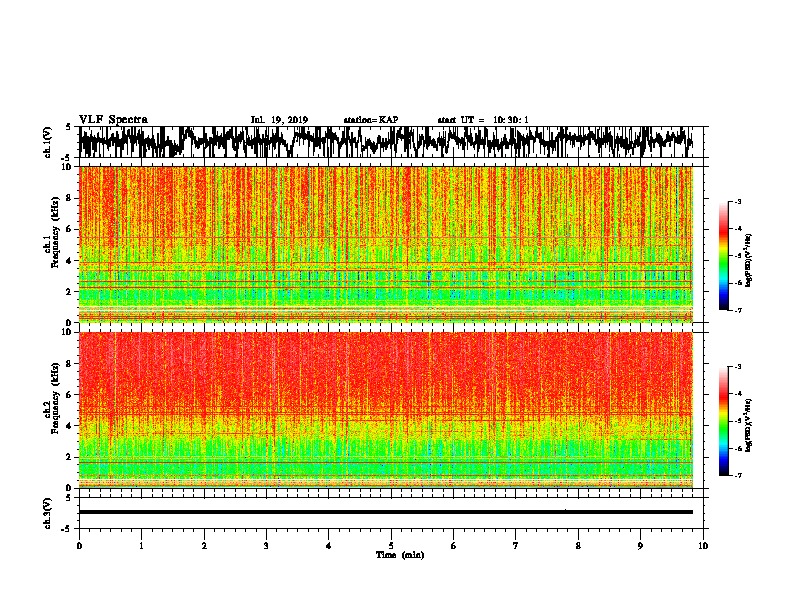Click the "2" kHz tick of ch.1 spectrogram
Screen dimensions: 792x612
[69, 291]
